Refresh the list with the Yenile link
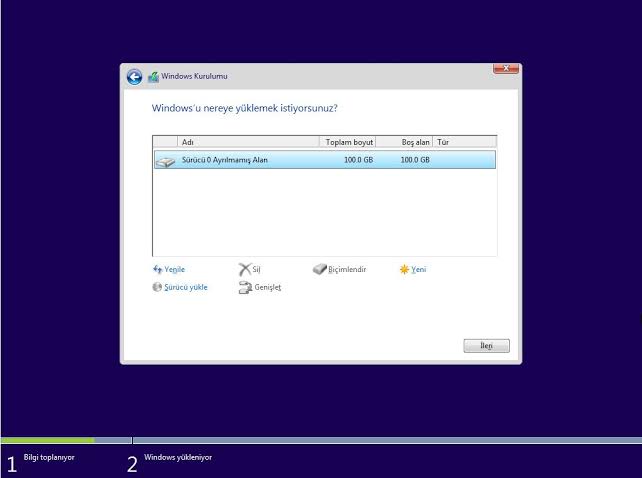The image size is (642, 478). pyautogui.click(x=174, y=270)
